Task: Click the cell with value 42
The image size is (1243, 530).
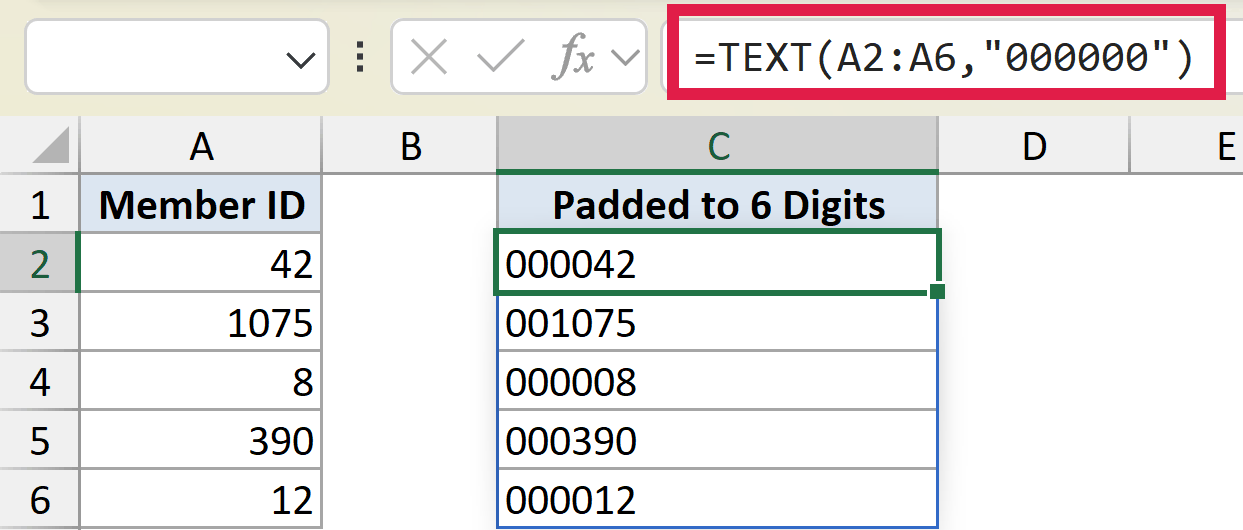Action: pos(201,264)
